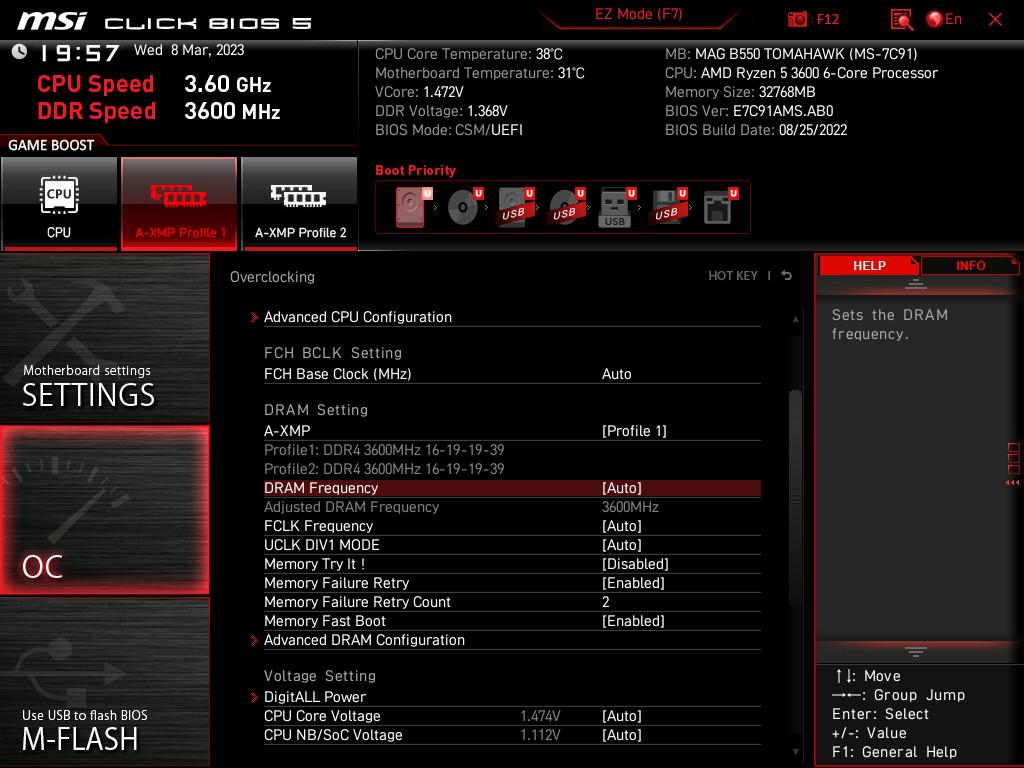Open the HOT KEY list
The height and width of the screenshot is (768, 1024).
coord(733,276)
